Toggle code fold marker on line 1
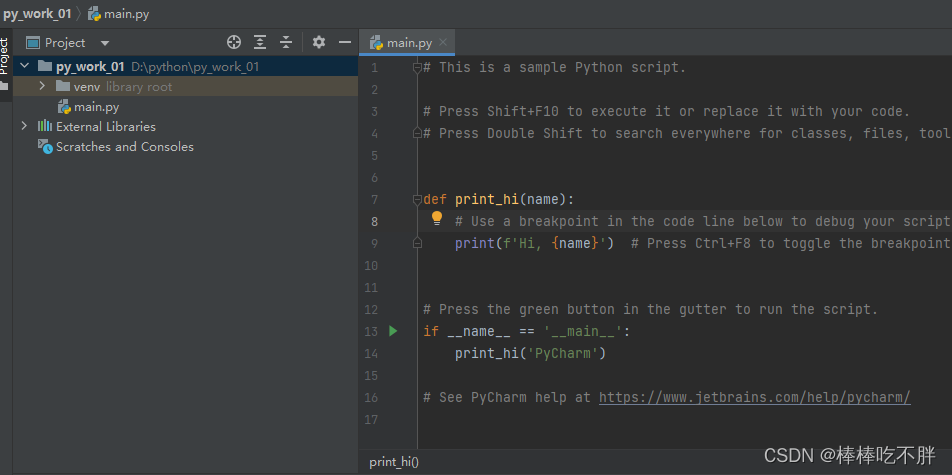The width and height of the screenshot is (952, 475). tap(417, 68)
